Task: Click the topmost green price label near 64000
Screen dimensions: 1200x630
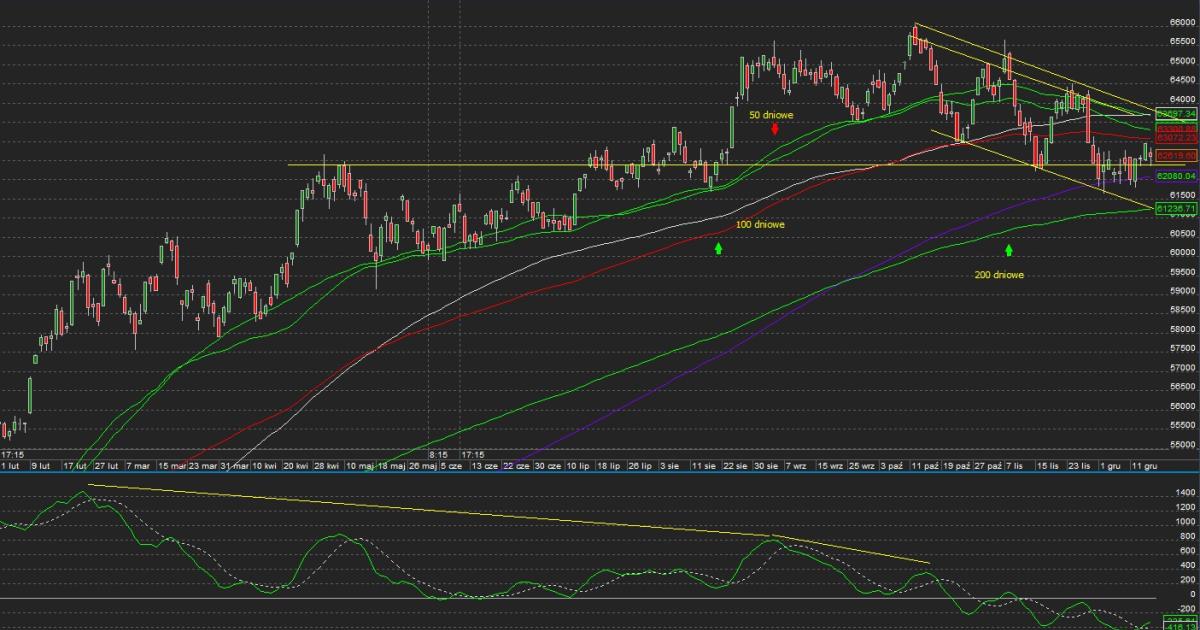Action: [x=1176, y=113]
